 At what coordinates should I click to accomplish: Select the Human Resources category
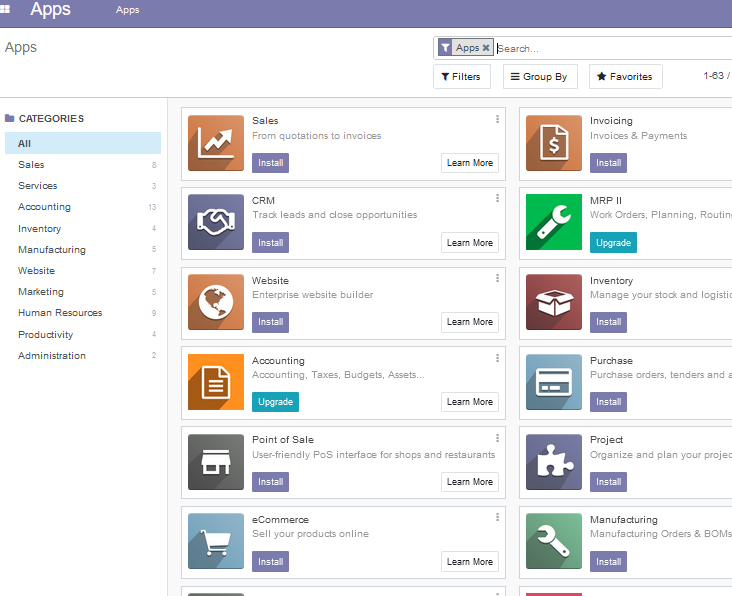pos(83,313)
